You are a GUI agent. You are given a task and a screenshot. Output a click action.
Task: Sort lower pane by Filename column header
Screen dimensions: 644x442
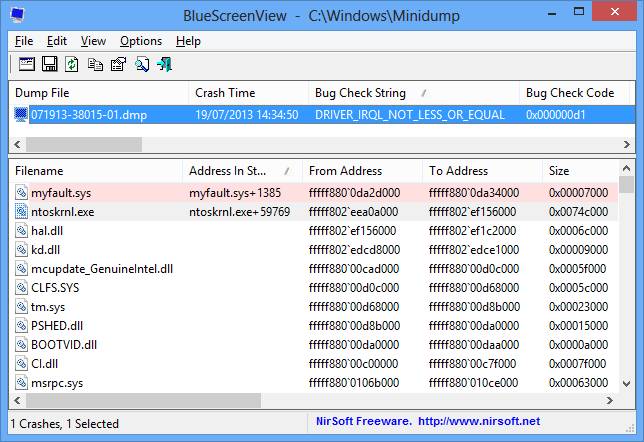[40, 171]
